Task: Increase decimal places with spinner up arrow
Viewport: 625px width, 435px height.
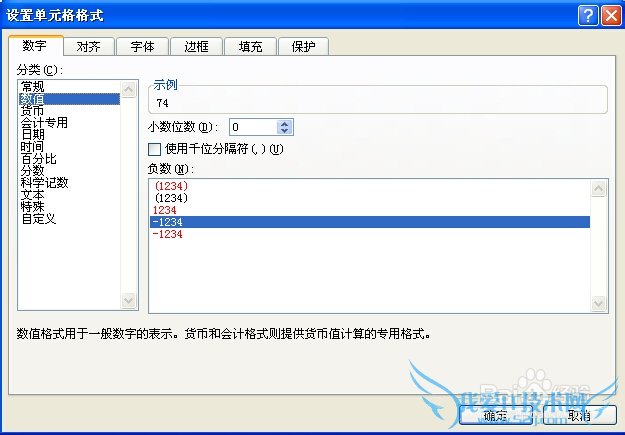Action: click(284, 124)
